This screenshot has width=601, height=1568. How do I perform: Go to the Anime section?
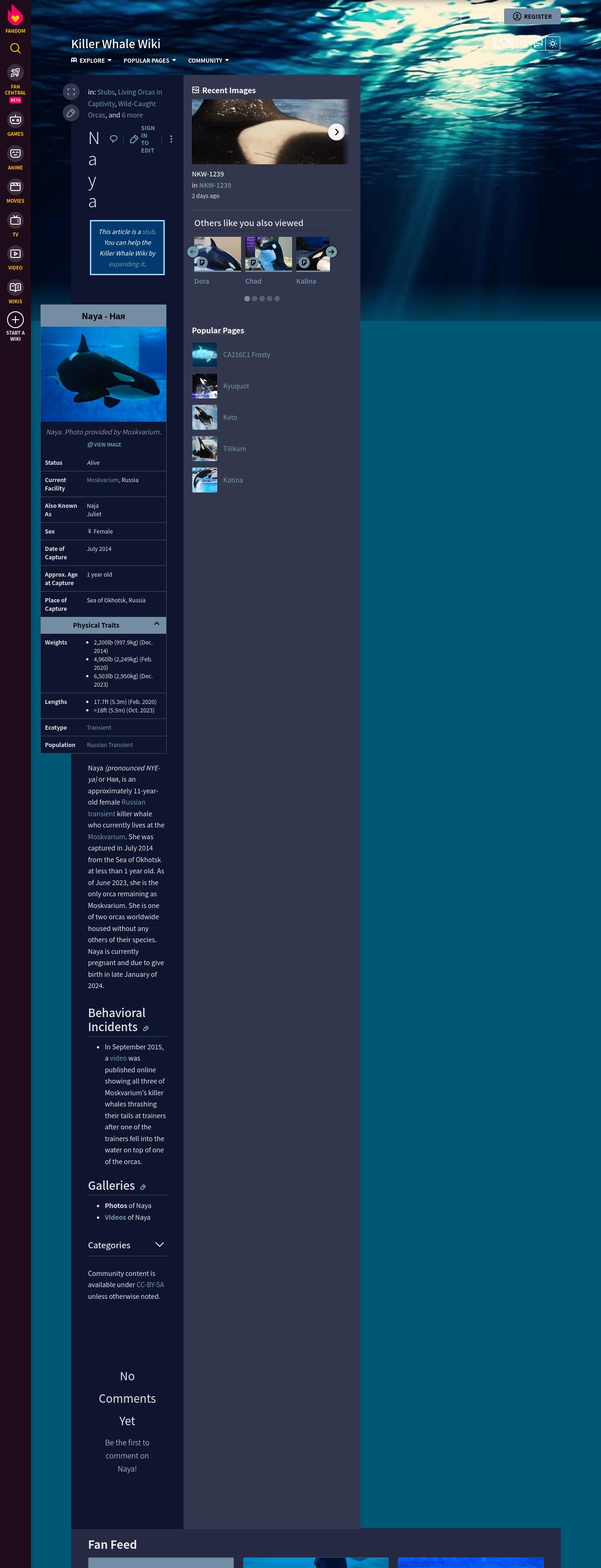15,158
